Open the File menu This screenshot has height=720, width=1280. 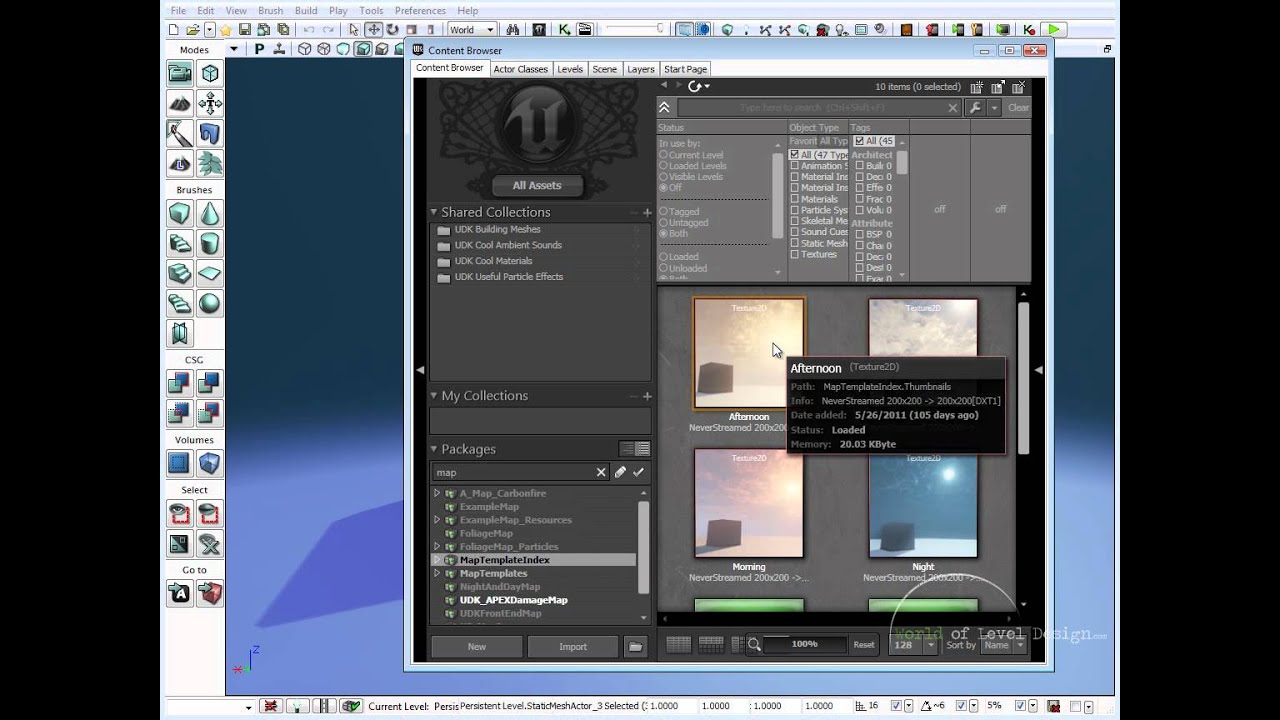pos(178,10)
